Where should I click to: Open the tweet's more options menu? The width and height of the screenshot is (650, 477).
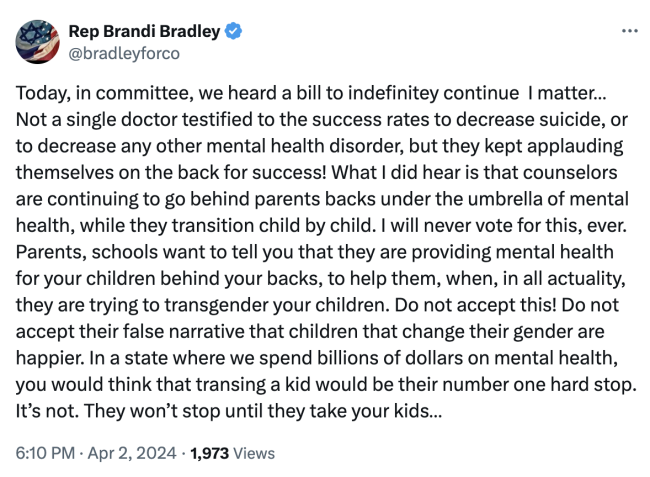[x=629, y=31]
